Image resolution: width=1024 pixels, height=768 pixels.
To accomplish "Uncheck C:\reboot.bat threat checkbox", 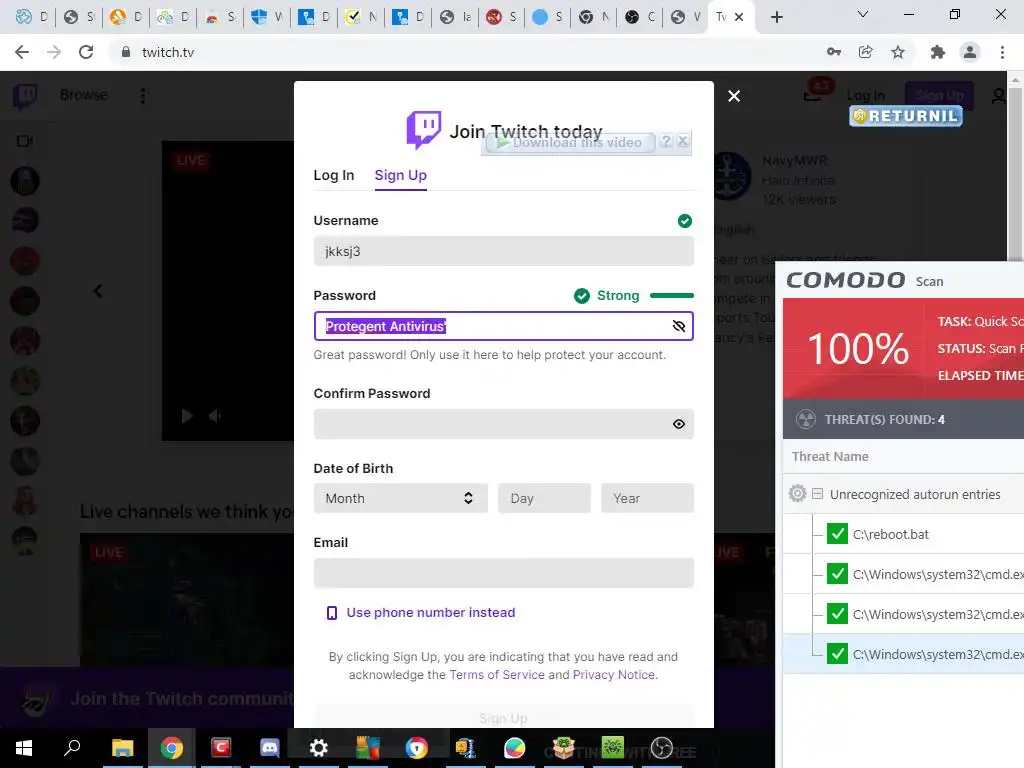I will pos(837,534).
